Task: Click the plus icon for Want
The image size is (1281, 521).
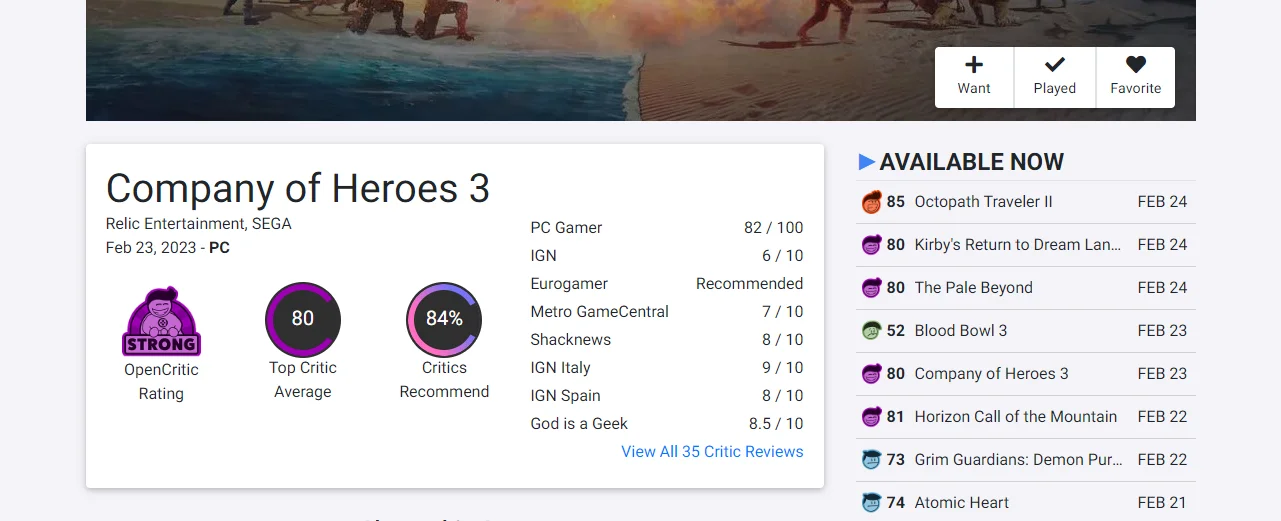Action: (x=974, y=66)
